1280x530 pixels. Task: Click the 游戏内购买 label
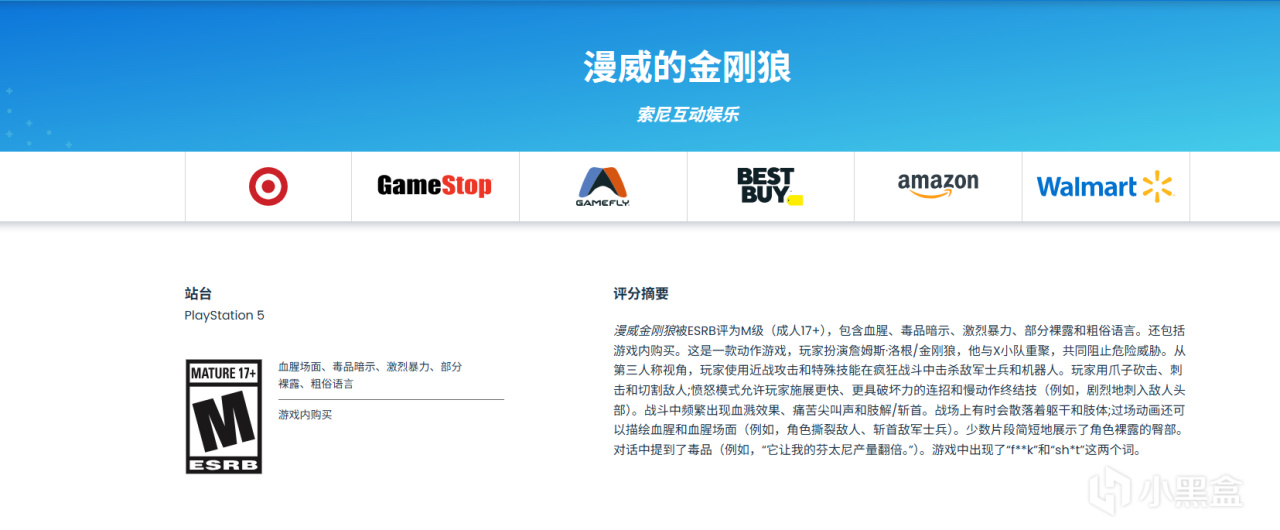[x=305, y=414]
